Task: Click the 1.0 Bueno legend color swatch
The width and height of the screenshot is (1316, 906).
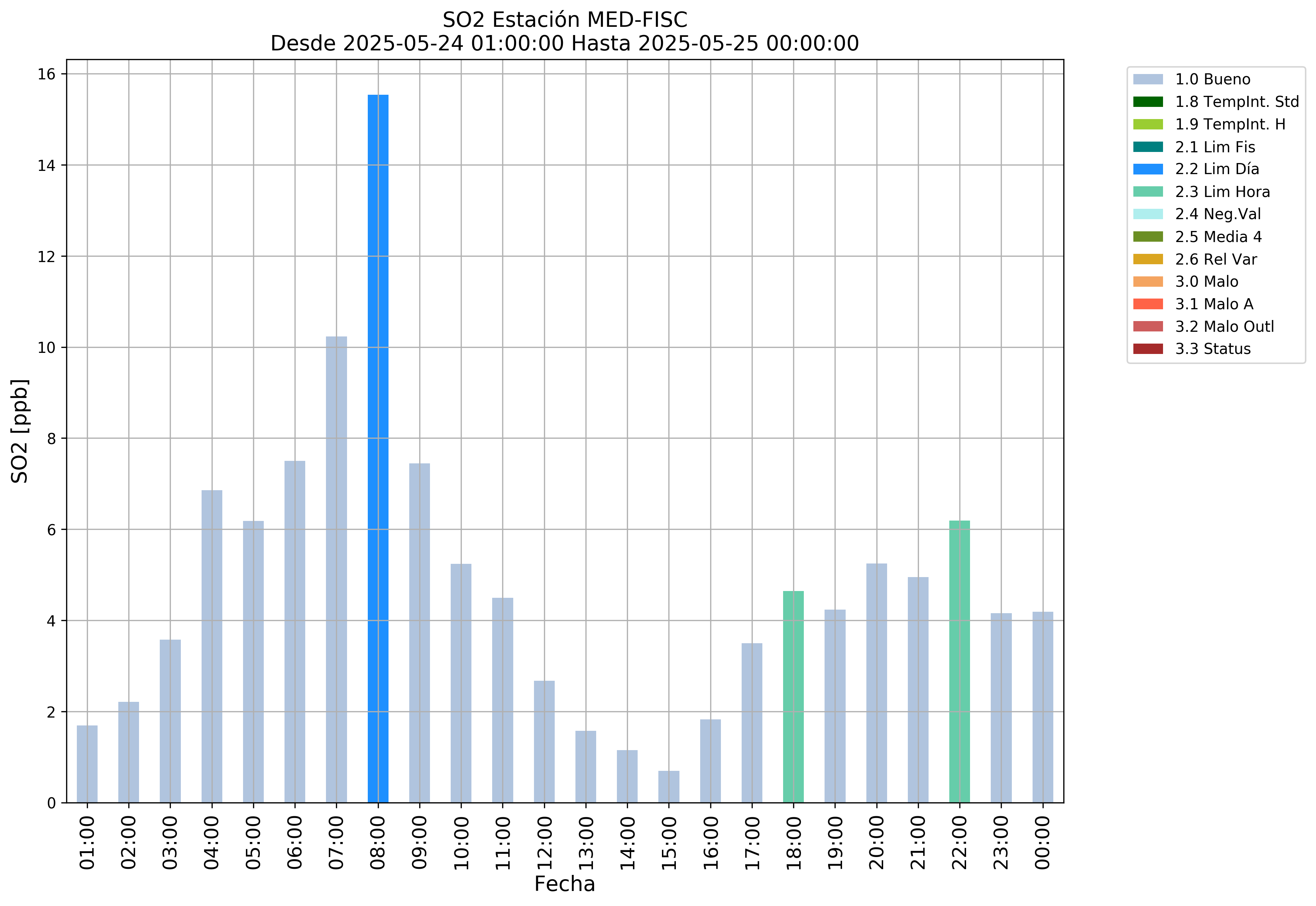Action: pyautogui.click(x=1147, y=79)
